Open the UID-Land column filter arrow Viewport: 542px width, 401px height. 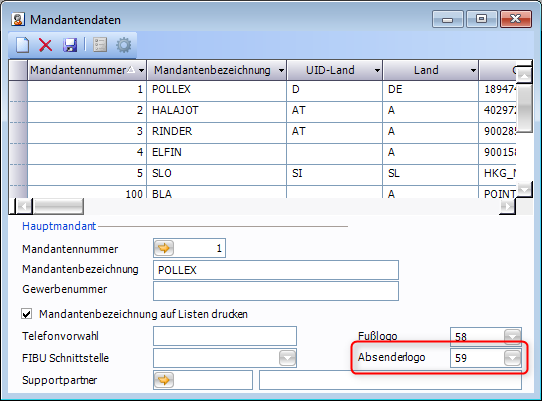click(x=377, y=71)
